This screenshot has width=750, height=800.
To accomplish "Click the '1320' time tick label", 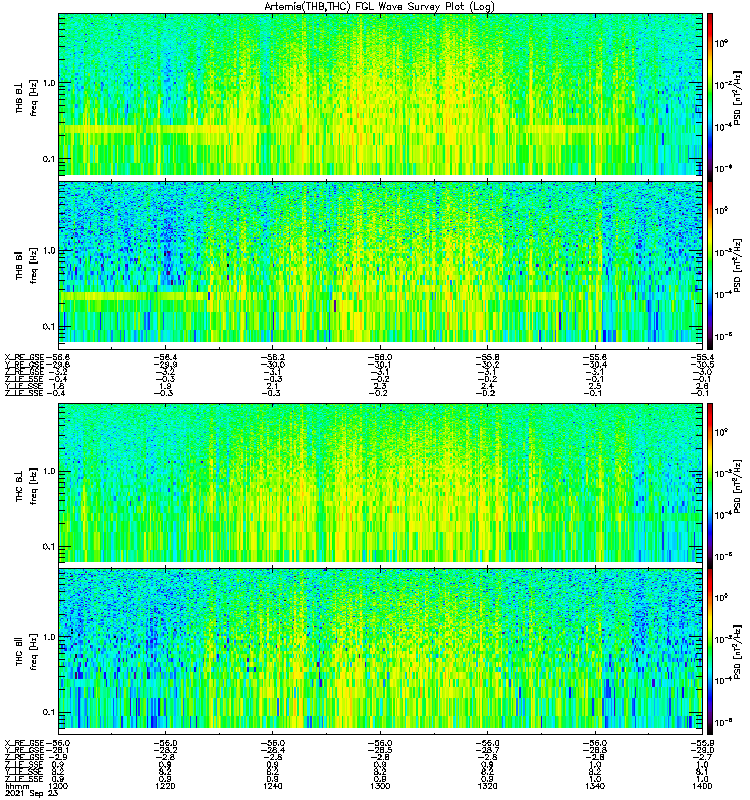I will 487,786.
